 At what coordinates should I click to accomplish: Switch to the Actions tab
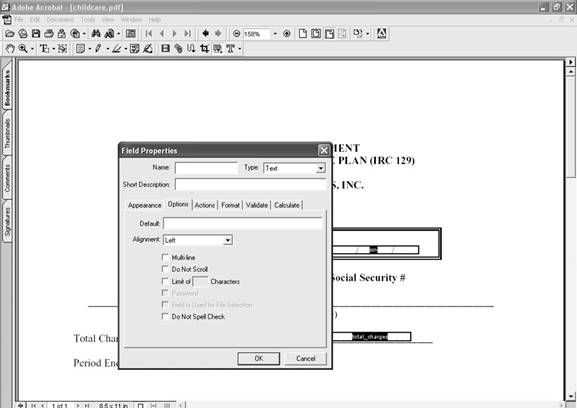point(205,205)
